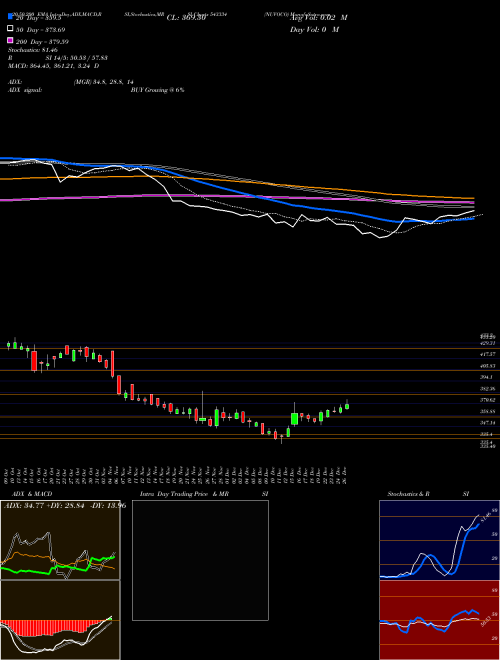500x660 pixels.
Task: Click the large green candle after the December low
Action: [295, 419]
